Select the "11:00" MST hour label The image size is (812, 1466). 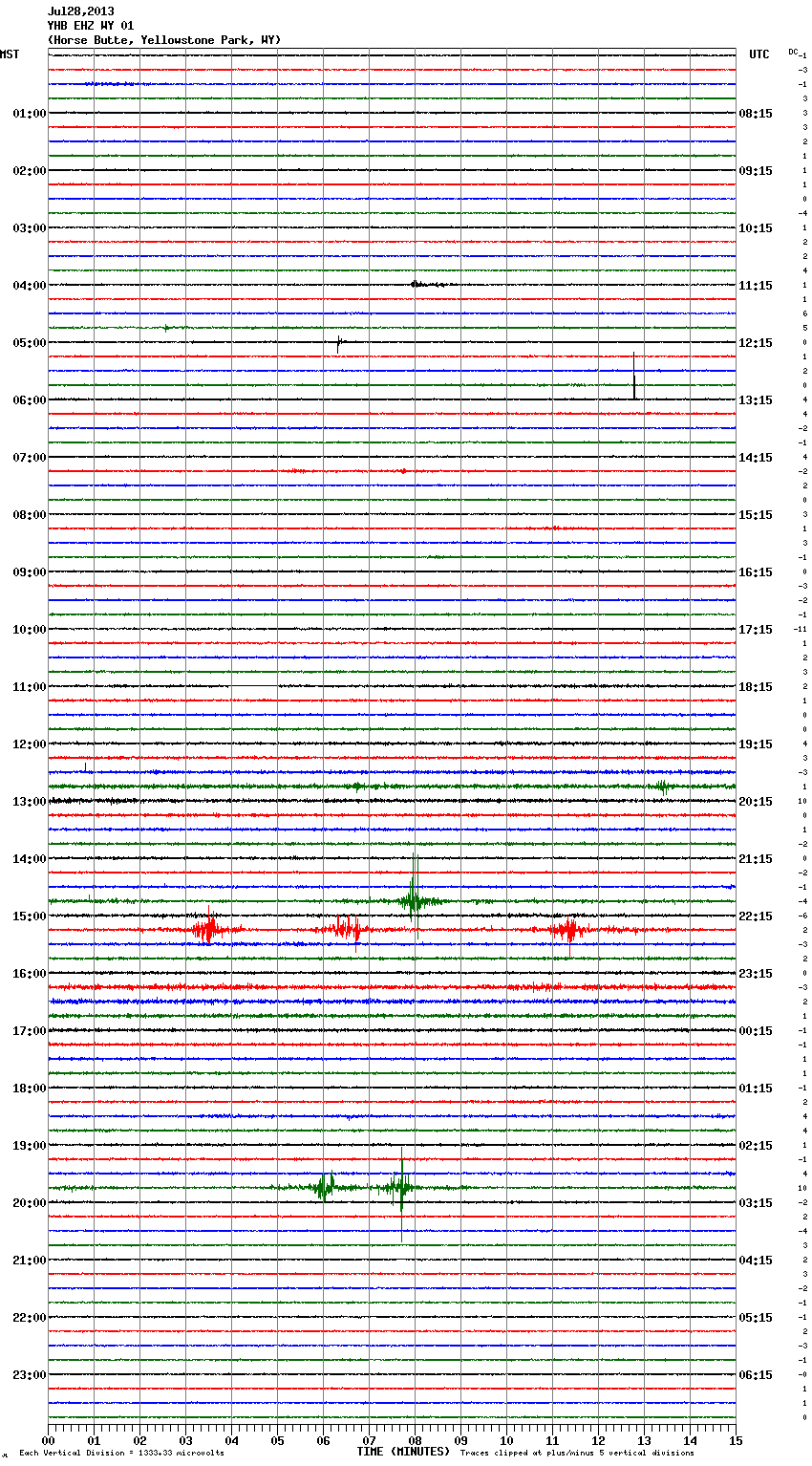[x=30, y=687]
